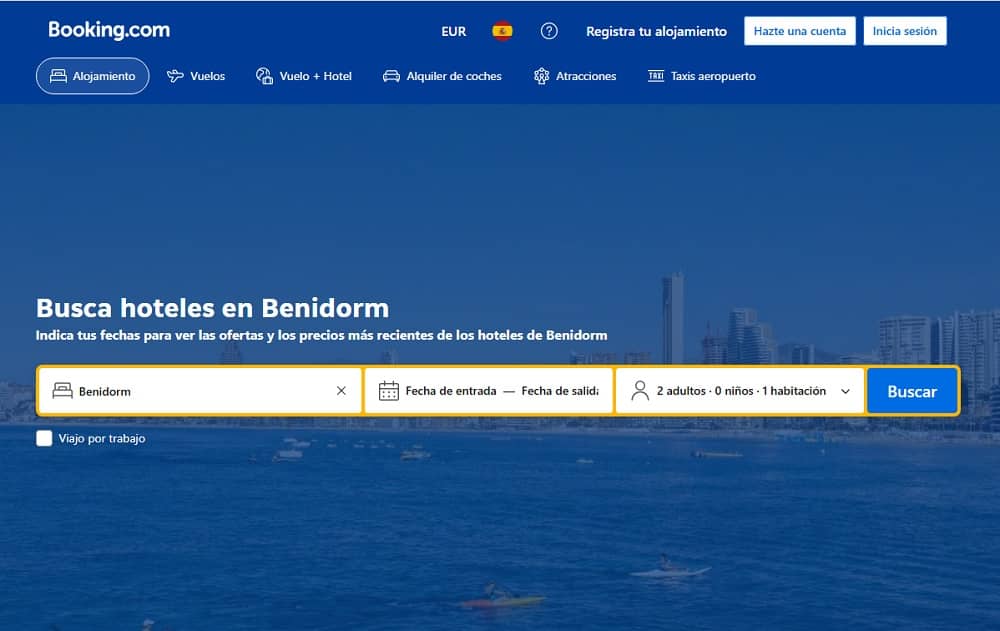Click the 'Viajo por trabajo' label text
The width and height of the screenshot is (1000, 631).
(x=102, y=438)
